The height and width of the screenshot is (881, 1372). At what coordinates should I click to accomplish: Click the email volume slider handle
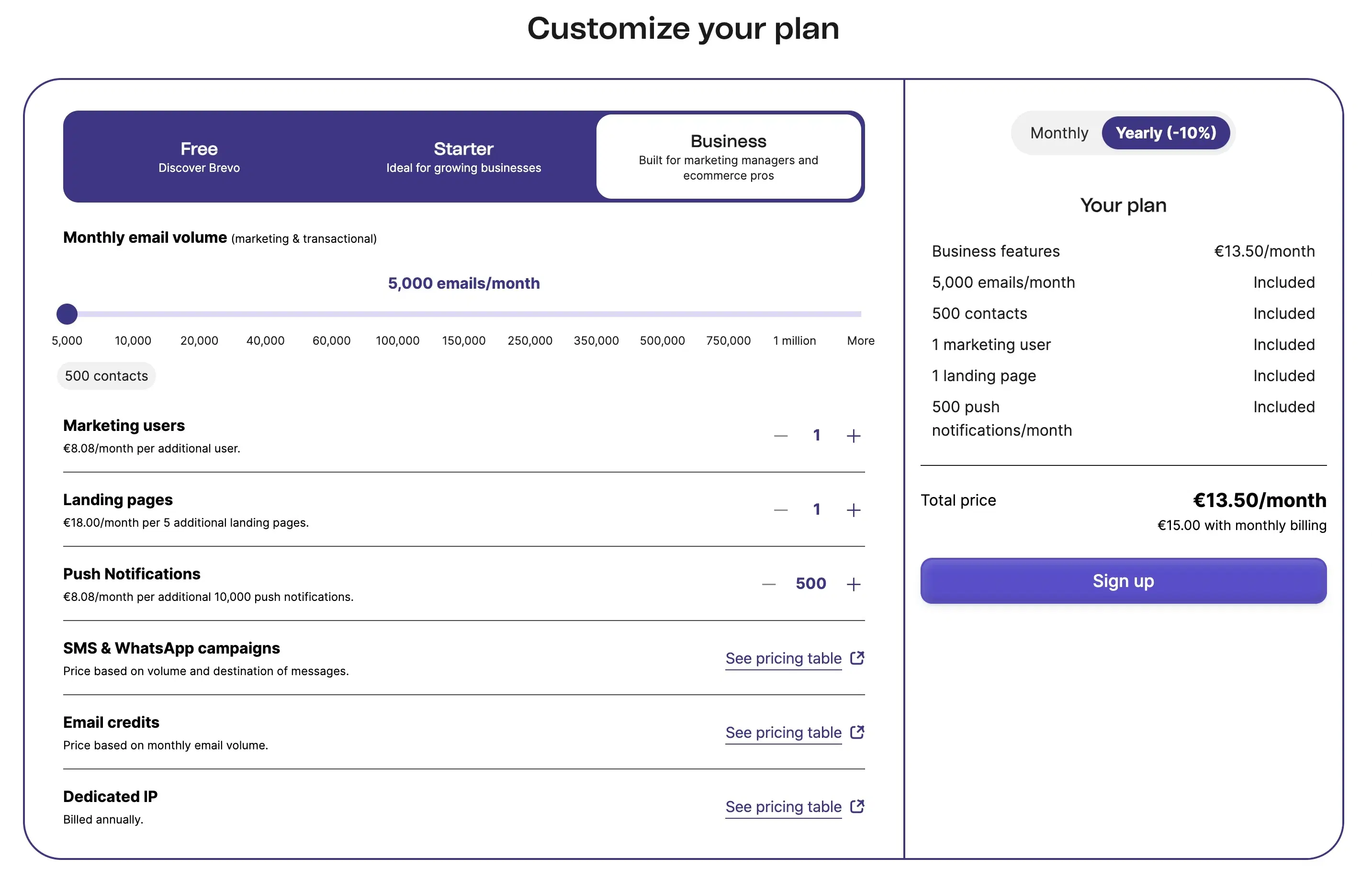click(x=67, y=314)
